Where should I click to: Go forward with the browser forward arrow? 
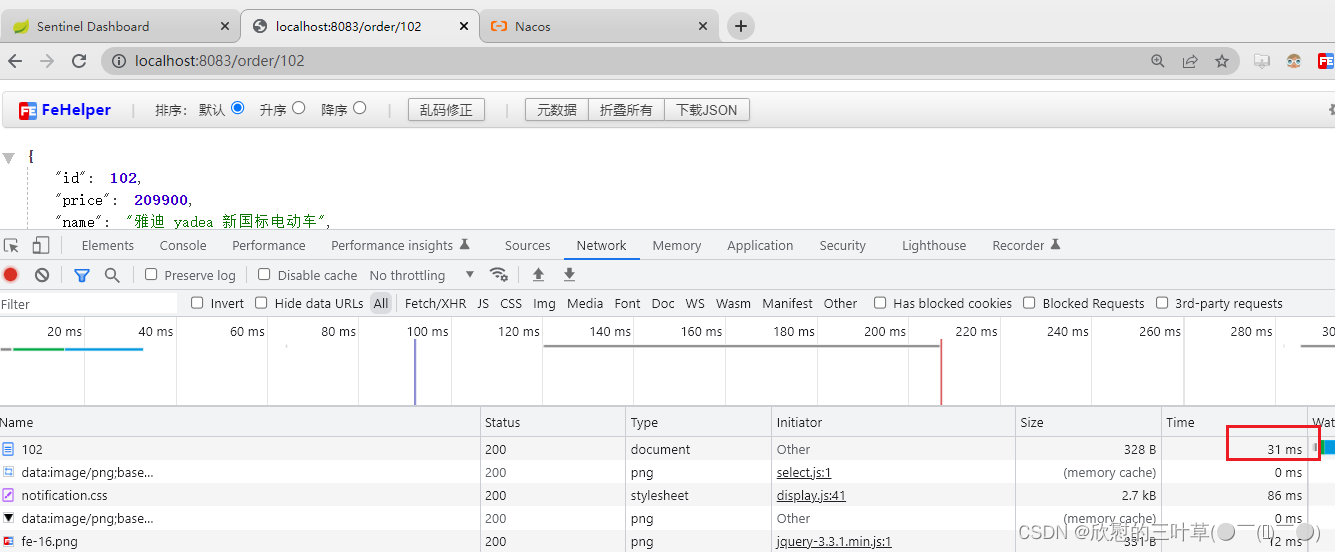point(47,61)
